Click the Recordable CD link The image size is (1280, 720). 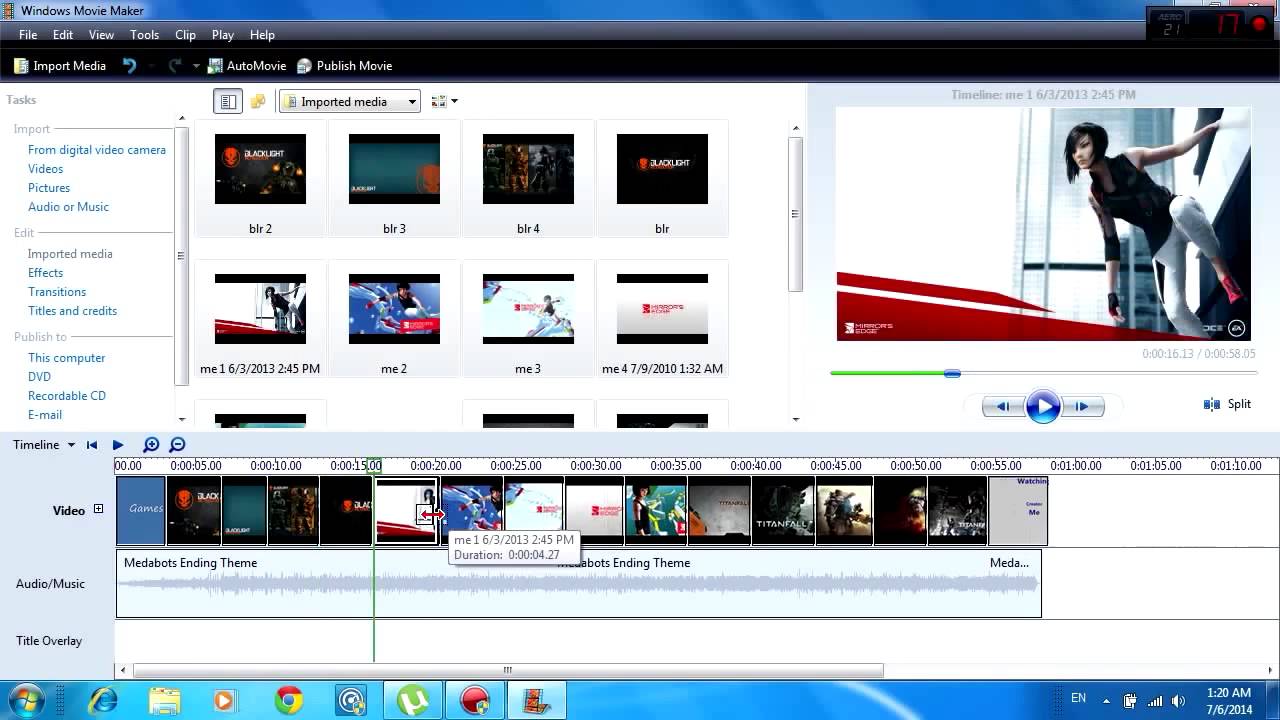point(66,396)
